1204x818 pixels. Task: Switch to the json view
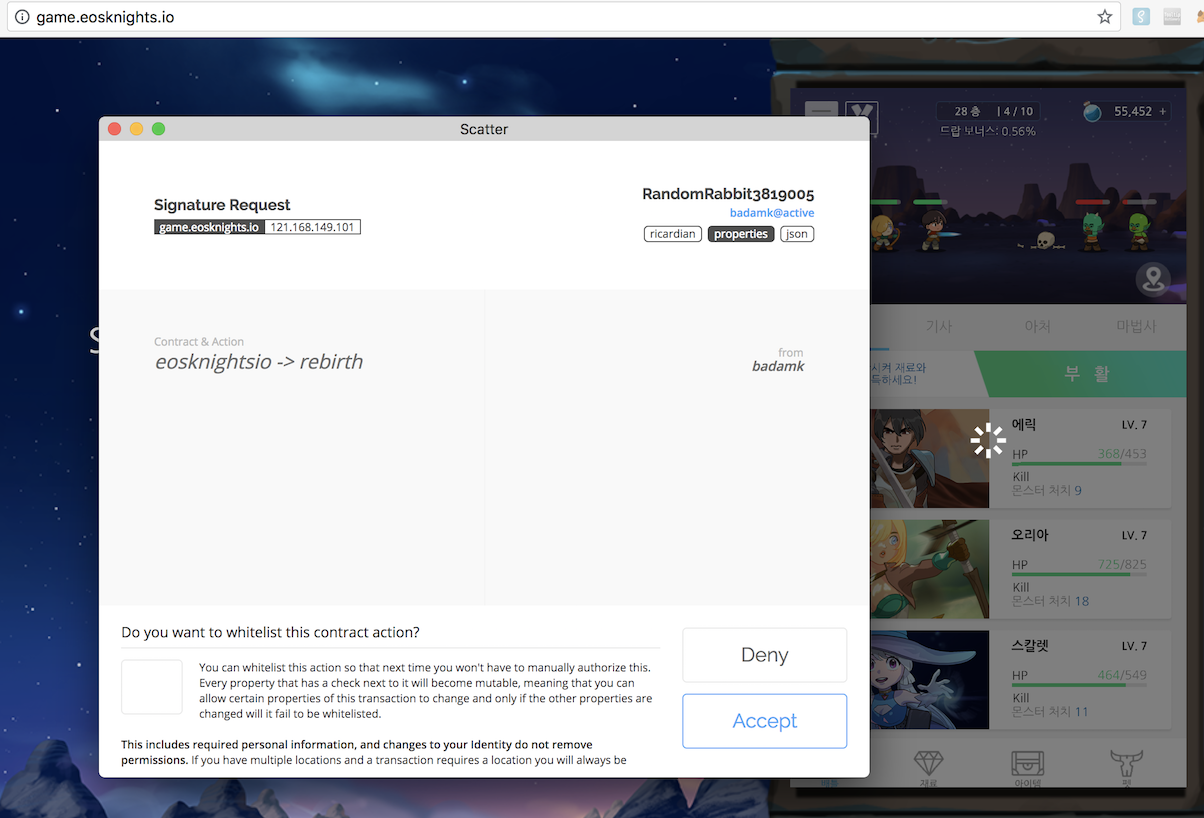pos(797,234)
